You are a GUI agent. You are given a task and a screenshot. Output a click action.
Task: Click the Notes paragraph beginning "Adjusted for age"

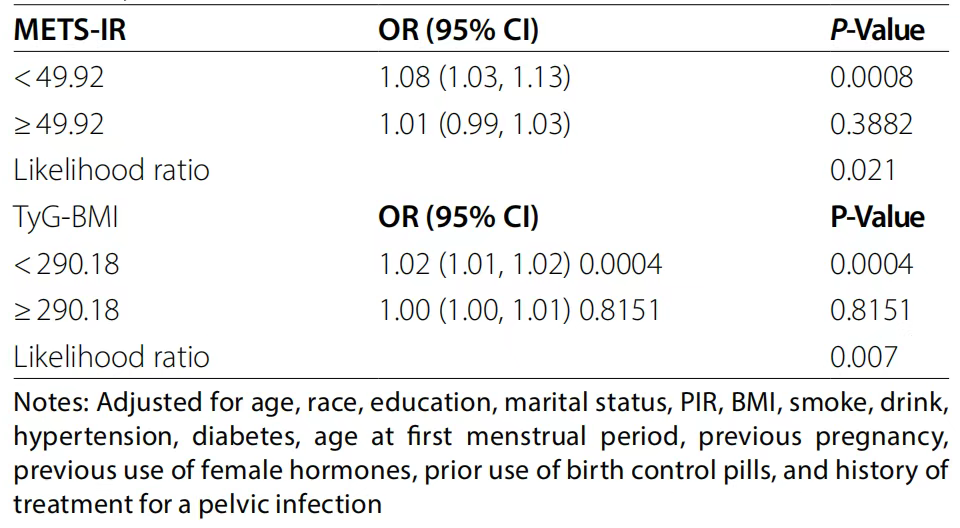[481, 453]
